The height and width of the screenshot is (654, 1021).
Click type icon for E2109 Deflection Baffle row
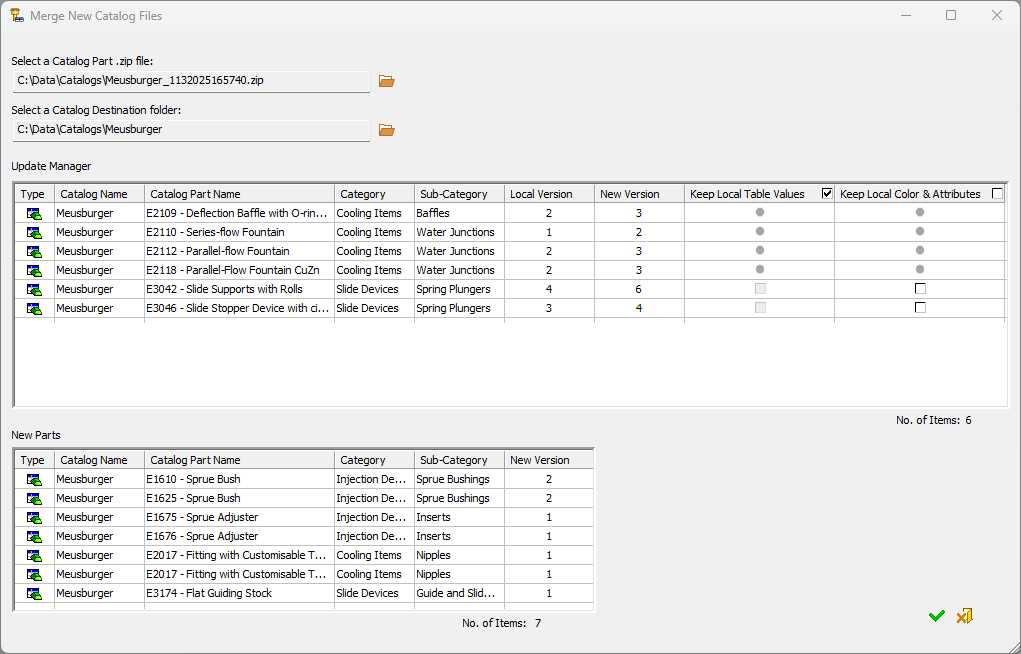pyautogui.click(x=34, y=213)
